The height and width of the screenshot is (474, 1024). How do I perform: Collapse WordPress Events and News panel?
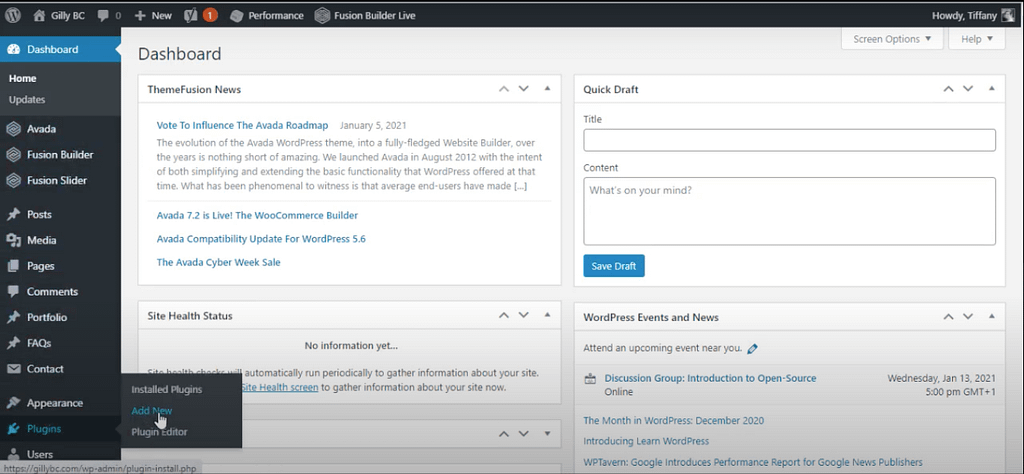click(x=992, y=317)
